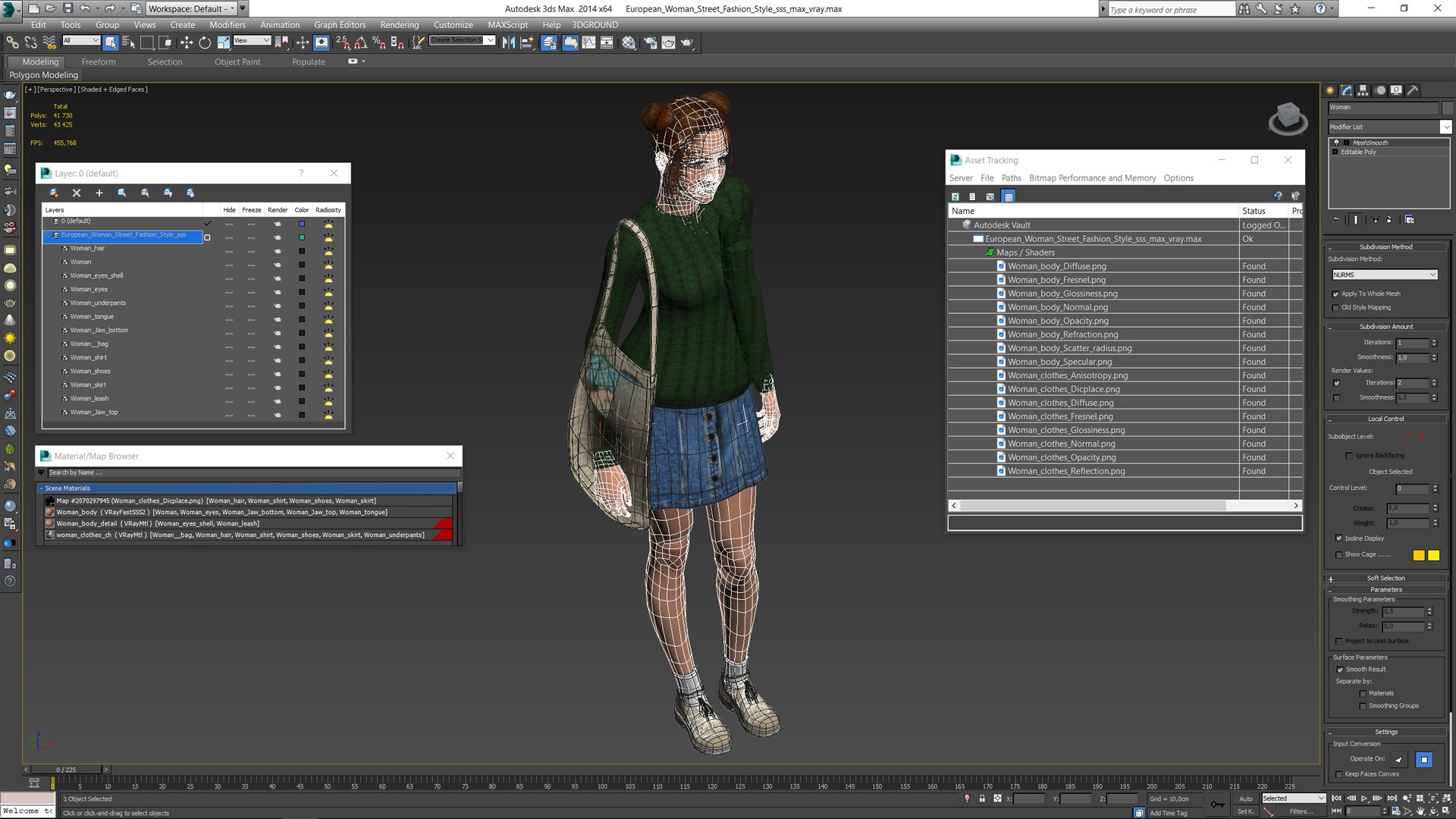
Task: Refresh the Asset Tracking list
Action: tap(955, 196)
